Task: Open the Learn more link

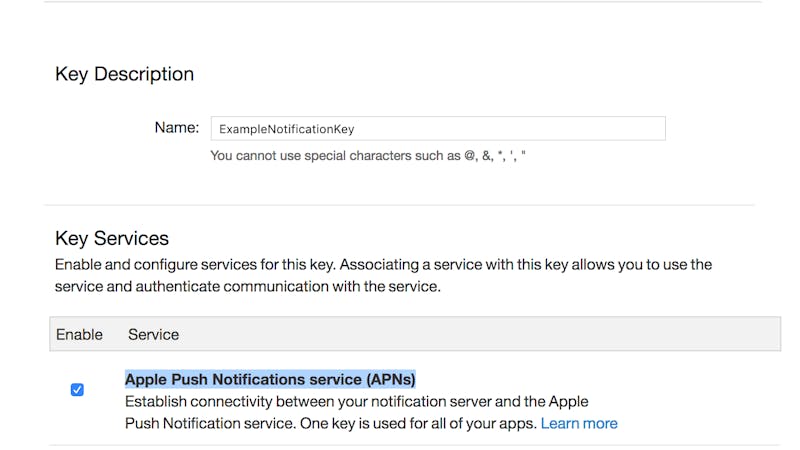Action: (x=579, y=423)
